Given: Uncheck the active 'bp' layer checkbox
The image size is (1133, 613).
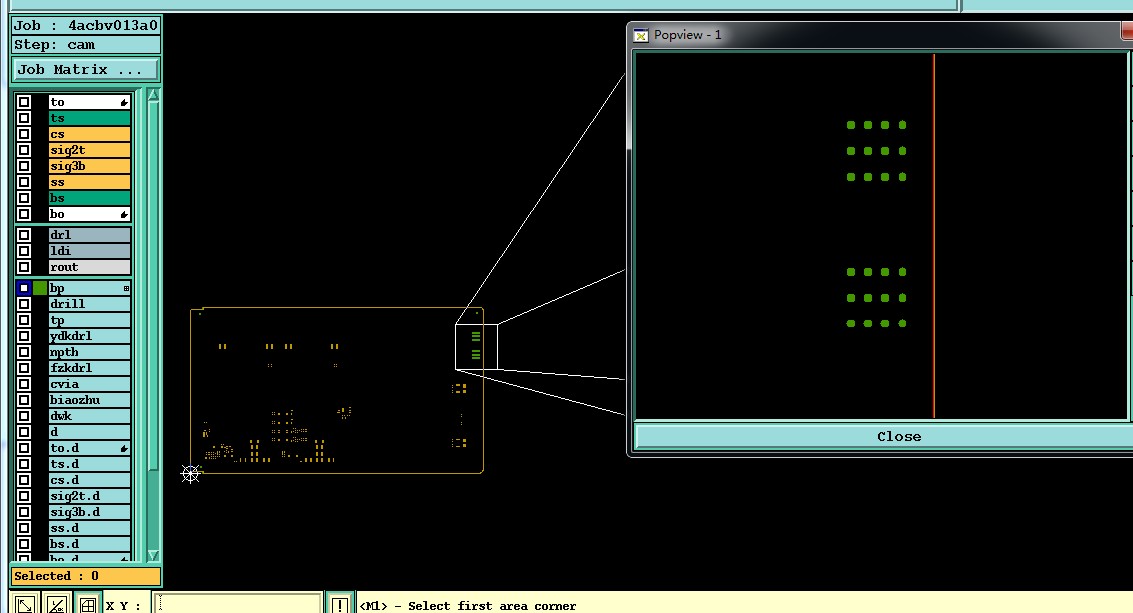Looking at the screenshot, I should tap(24, 288).
